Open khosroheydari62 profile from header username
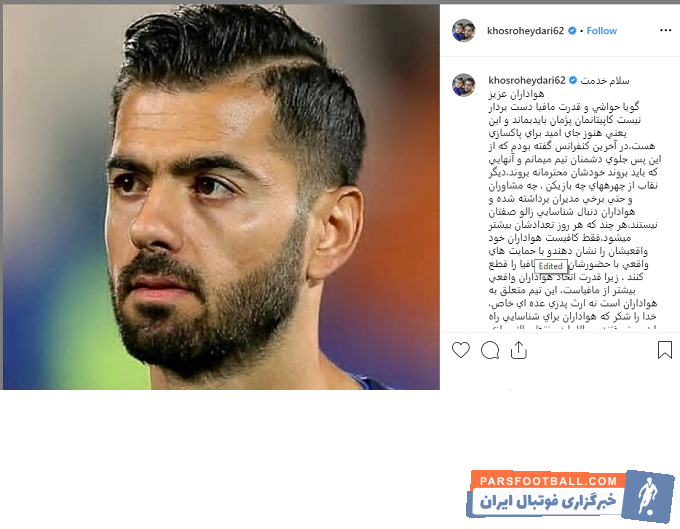This screenshot has width=680, height=529. pos(525,31)
